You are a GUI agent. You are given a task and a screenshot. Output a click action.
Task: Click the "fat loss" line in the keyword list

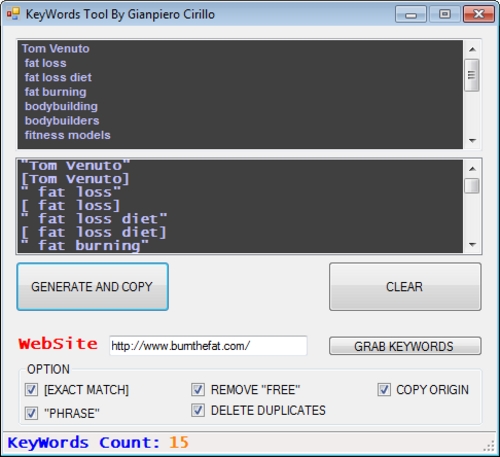[x=45, y=63]
